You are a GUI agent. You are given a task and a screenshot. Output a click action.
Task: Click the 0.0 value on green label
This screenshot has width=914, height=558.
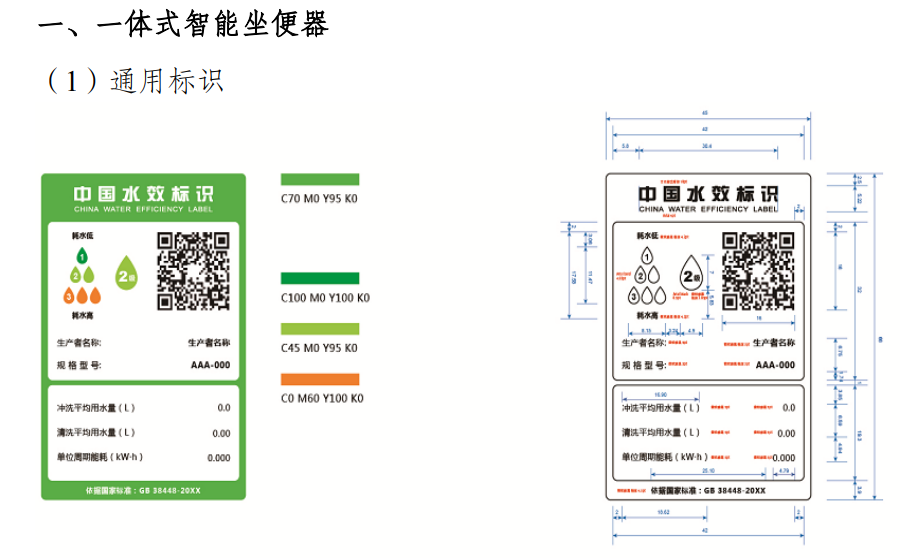tap(224, 408)
